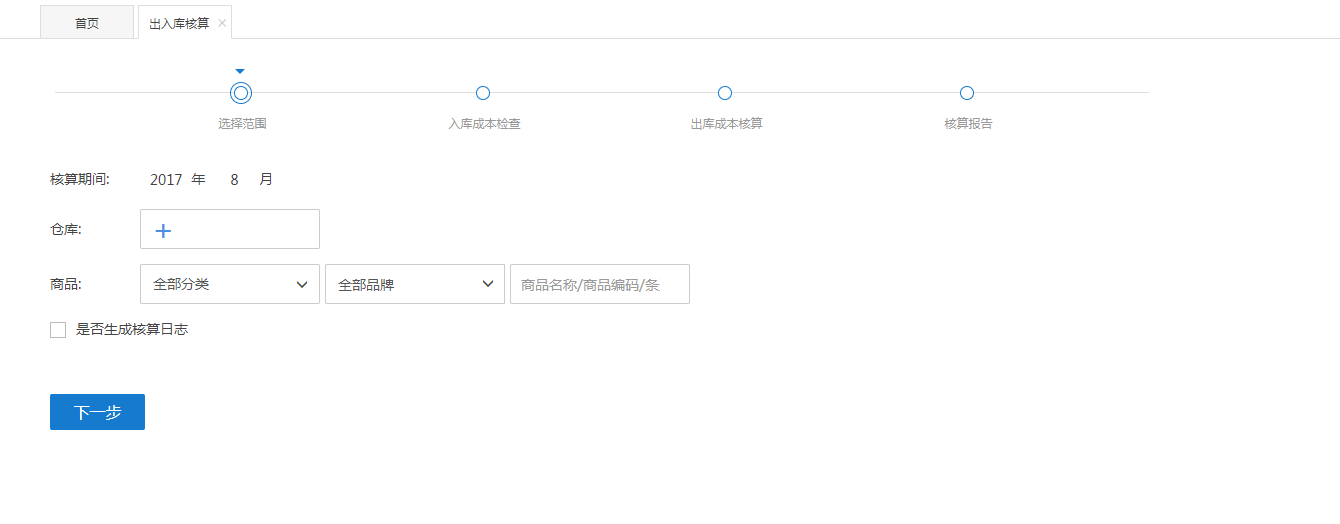
Task: Open the 全部分类 category dropdown
Action: [230, 284]
